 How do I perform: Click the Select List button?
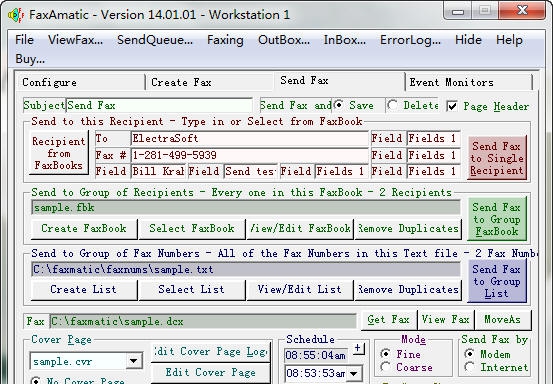192,289
